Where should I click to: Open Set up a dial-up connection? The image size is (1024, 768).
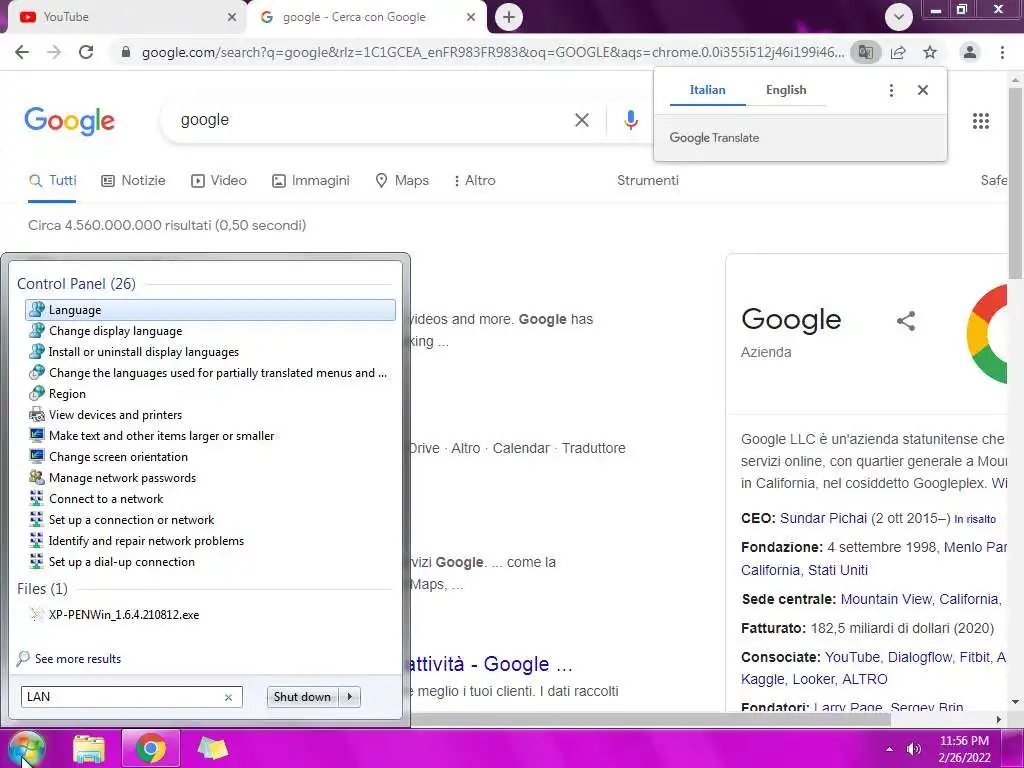210,562
